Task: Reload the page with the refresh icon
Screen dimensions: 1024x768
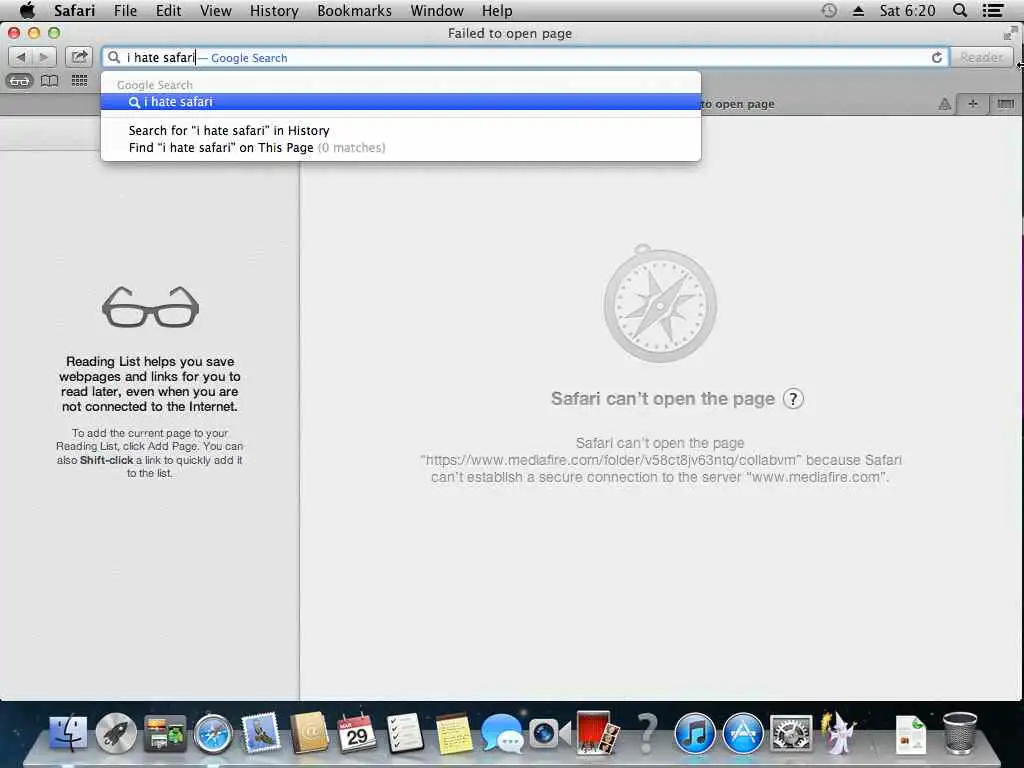Action: [936, 57]
